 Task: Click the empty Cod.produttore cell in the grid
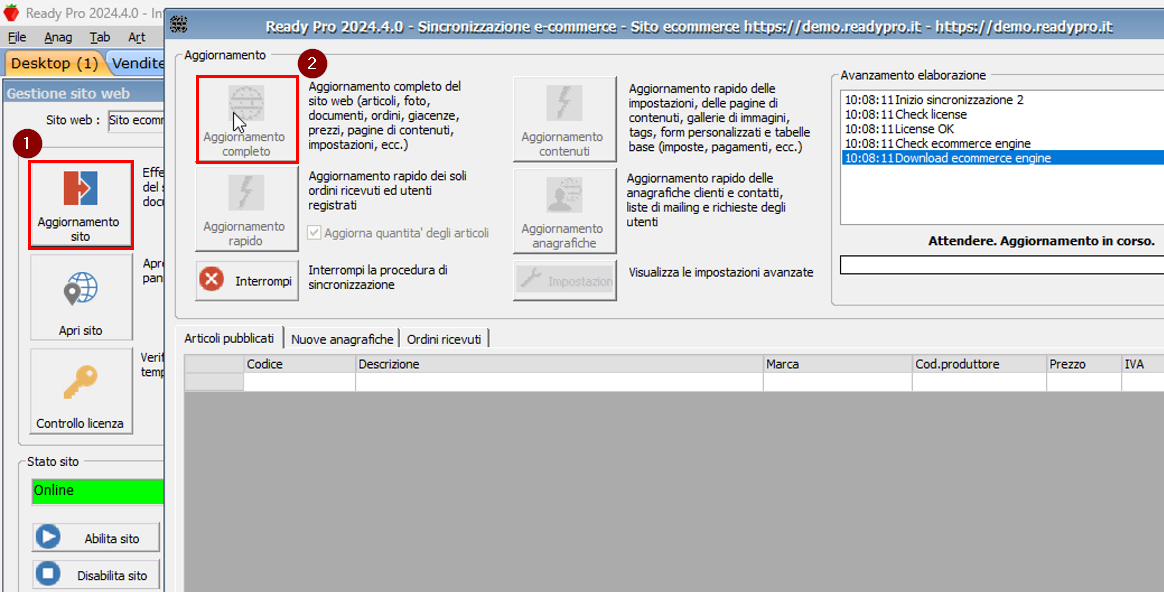pos(980,381)
